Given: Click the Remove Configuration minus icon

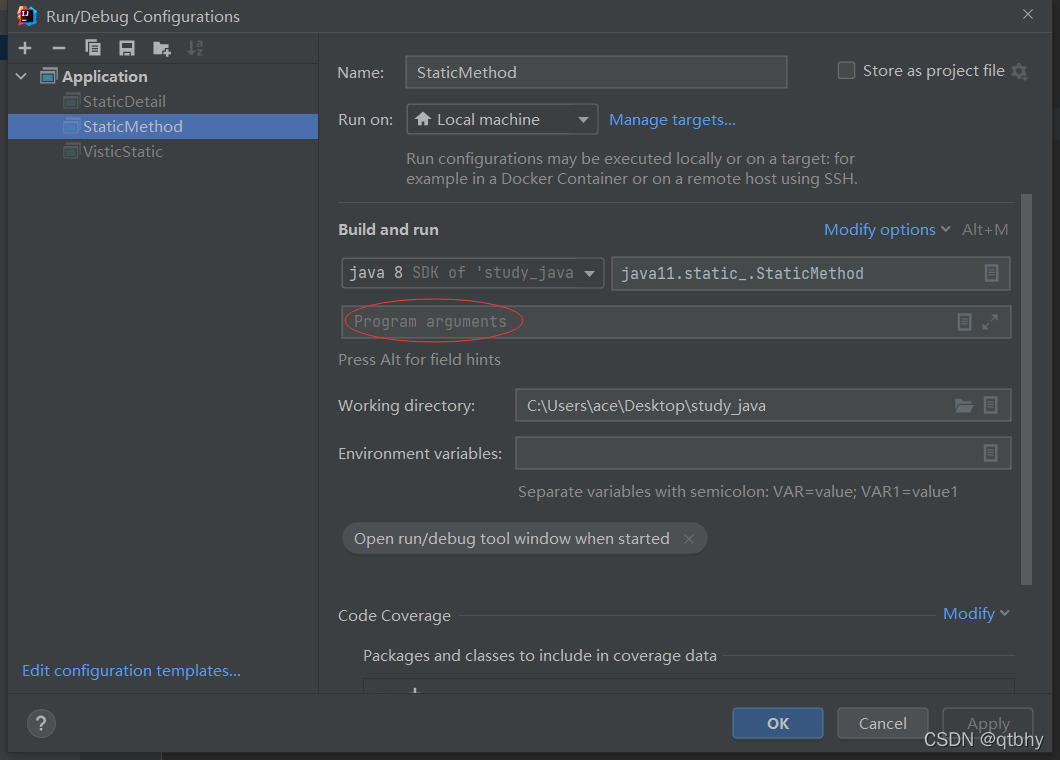Looking at the screenshot, I should pos(59,48).
